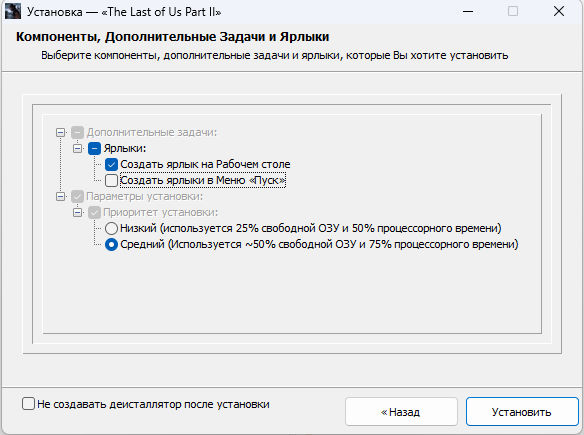The image size is (584, 435).
Task: Click the installer app icon in title bar
Action: (13, 12)
